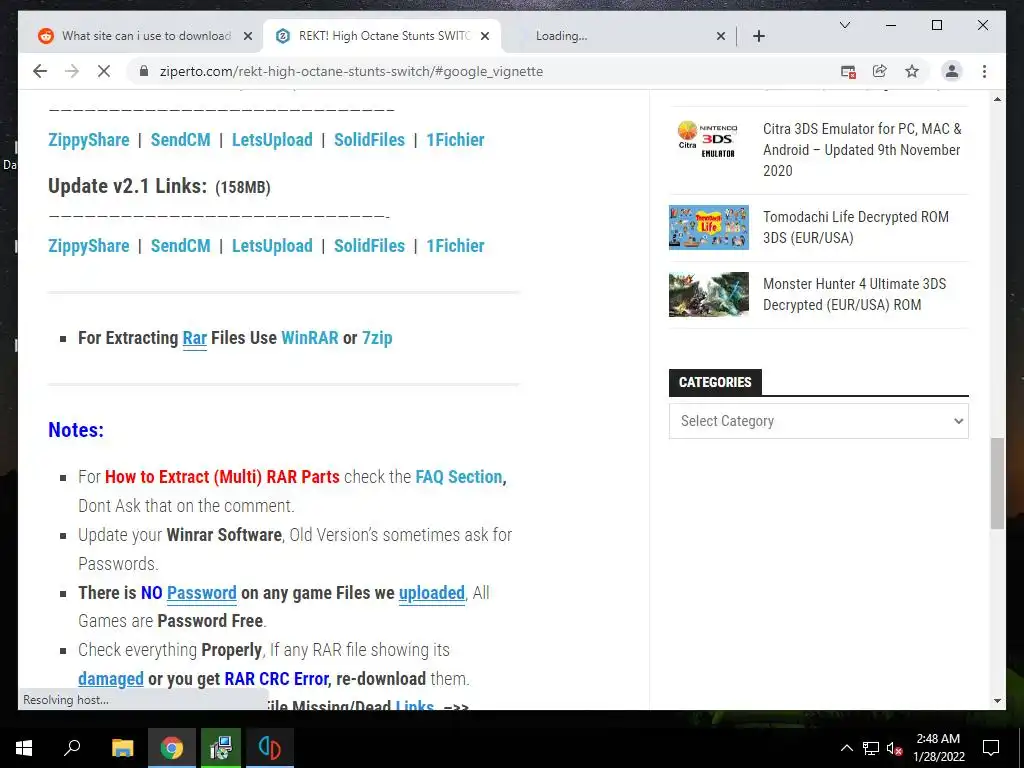Bookmark this page with the star
The width and height of the screenshot is (1024, 768).
912,71
